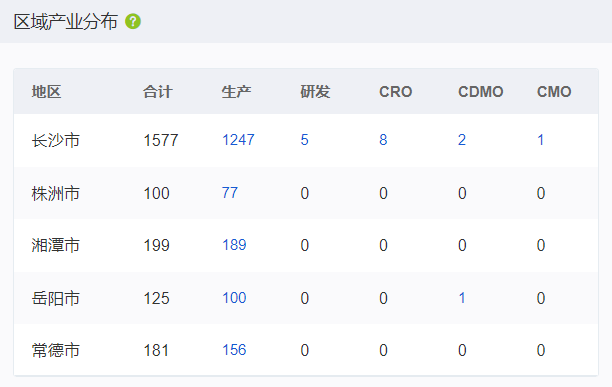Open Changsha production count 1247
Viewport: 612px width, 387px height.
click(238, 140)
